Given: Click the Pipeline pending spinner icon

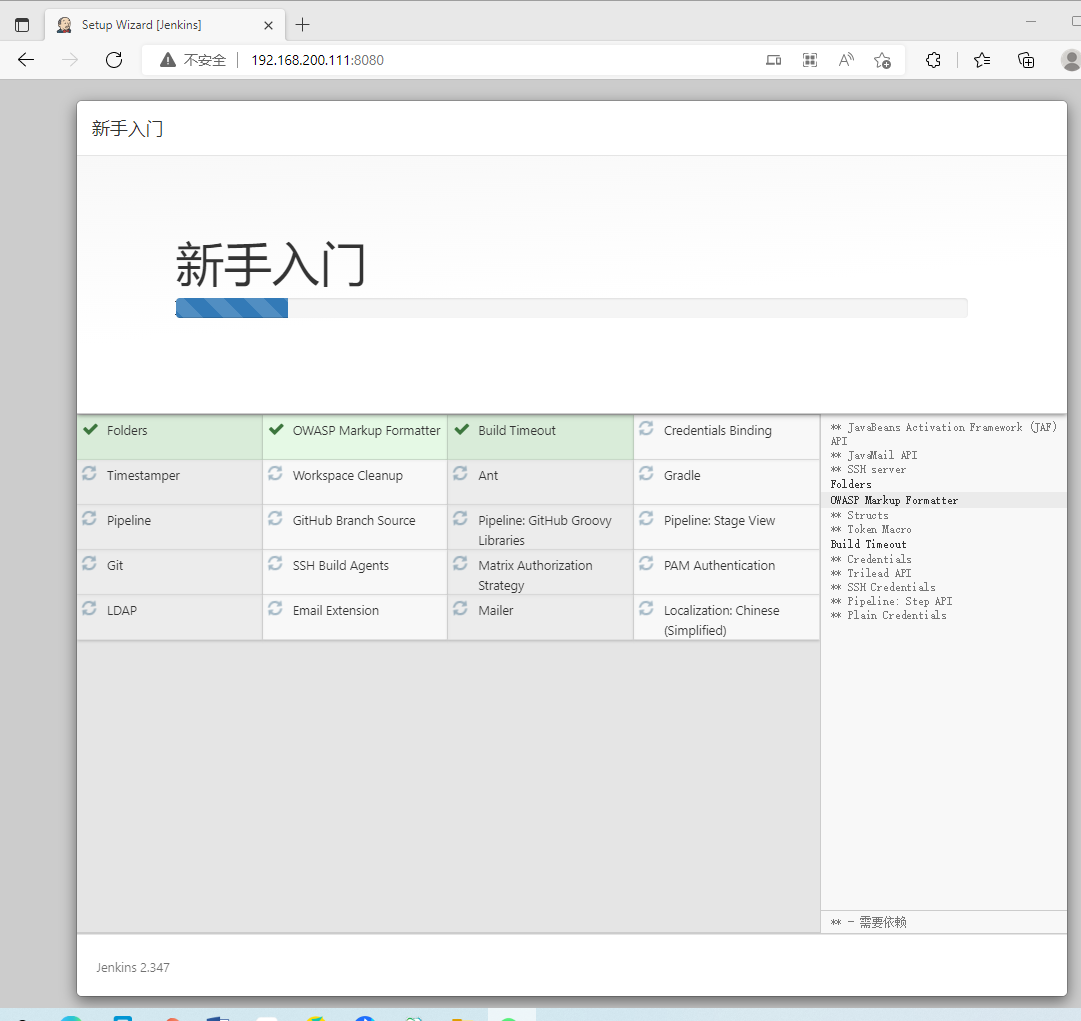Looking at the screenshot, I should click(89, 518).
